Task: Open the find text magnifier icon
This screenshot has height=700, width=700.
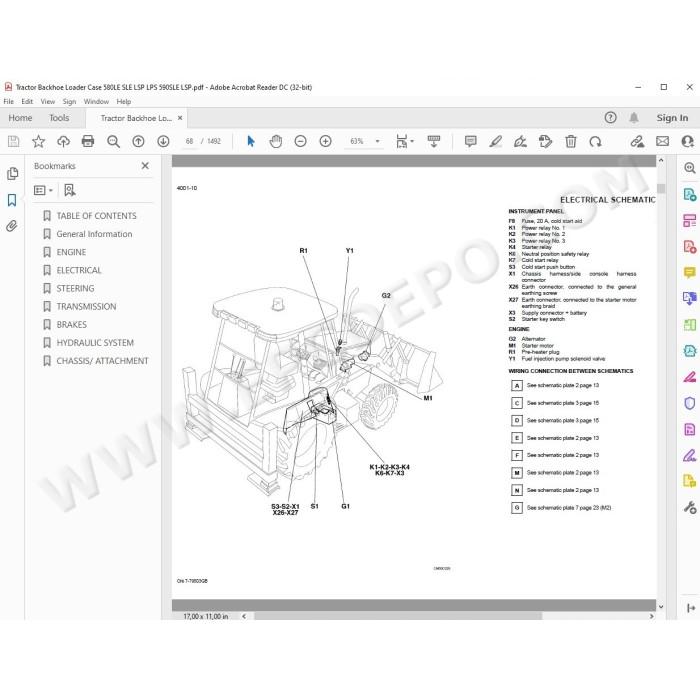Action: 113,142
